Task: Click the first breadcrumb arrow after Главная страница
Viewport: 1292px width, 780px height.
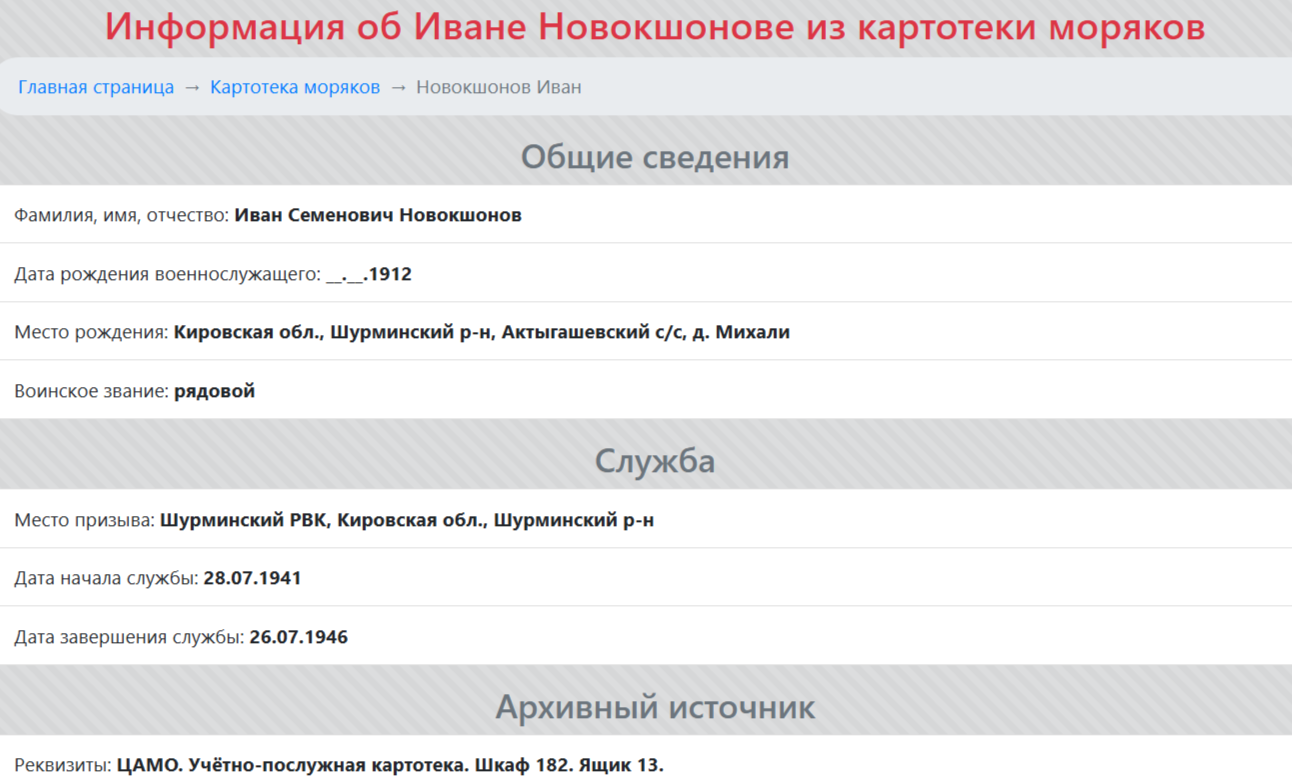Action: click(x=192, y=87)
